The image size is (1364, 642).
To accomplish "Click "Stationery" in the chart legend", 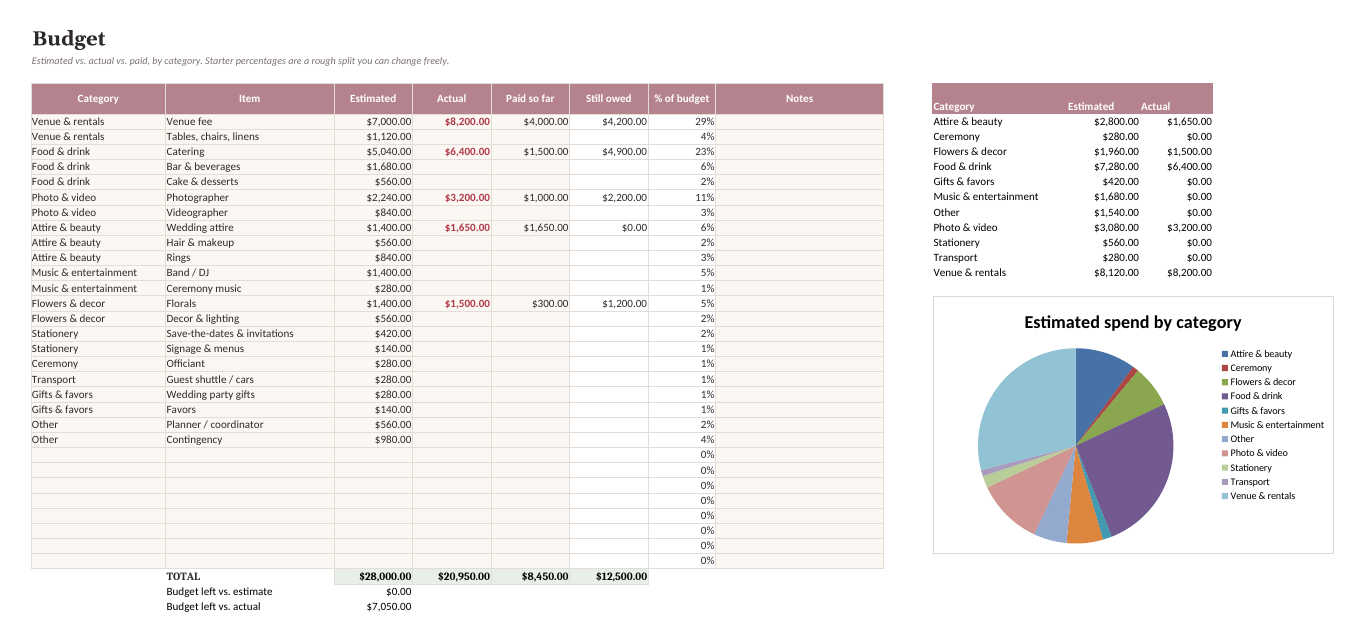I will [x=1251, y=468].
